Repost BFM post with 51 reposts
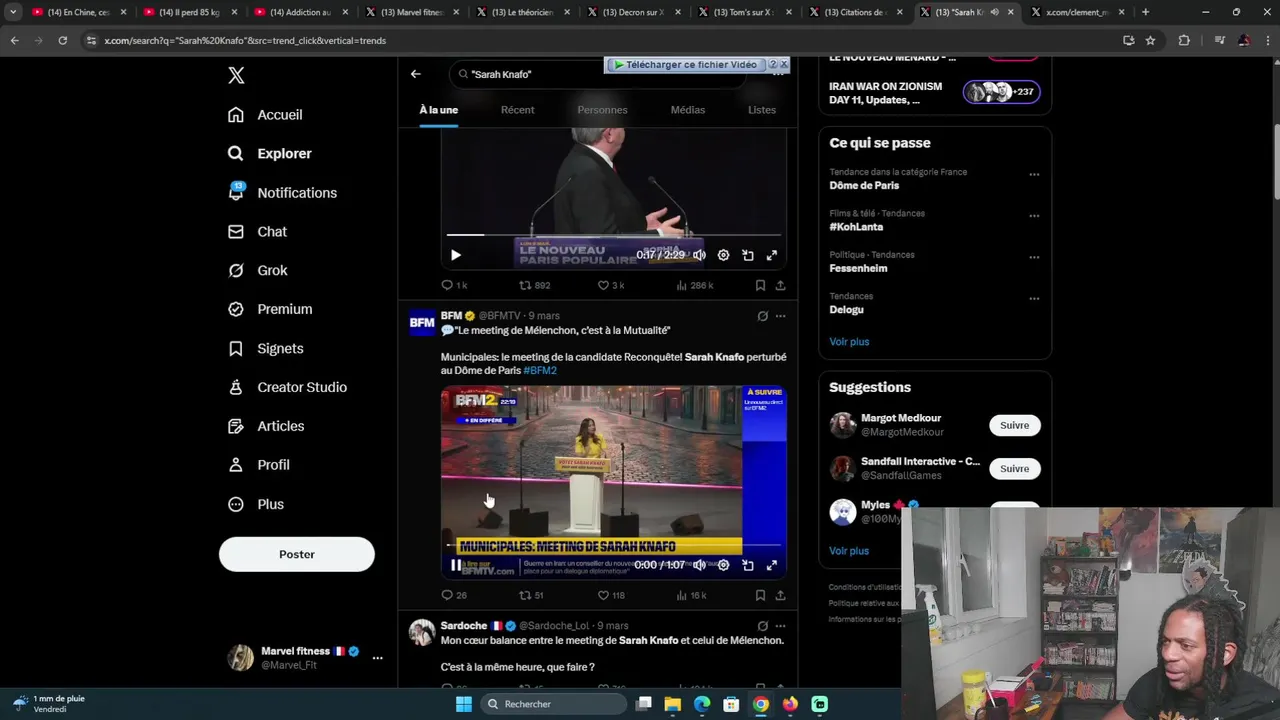 [531, 595]
